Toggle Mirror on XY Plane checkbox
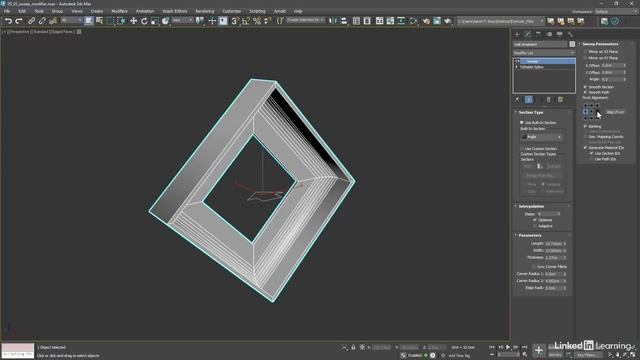 (585, 58)
